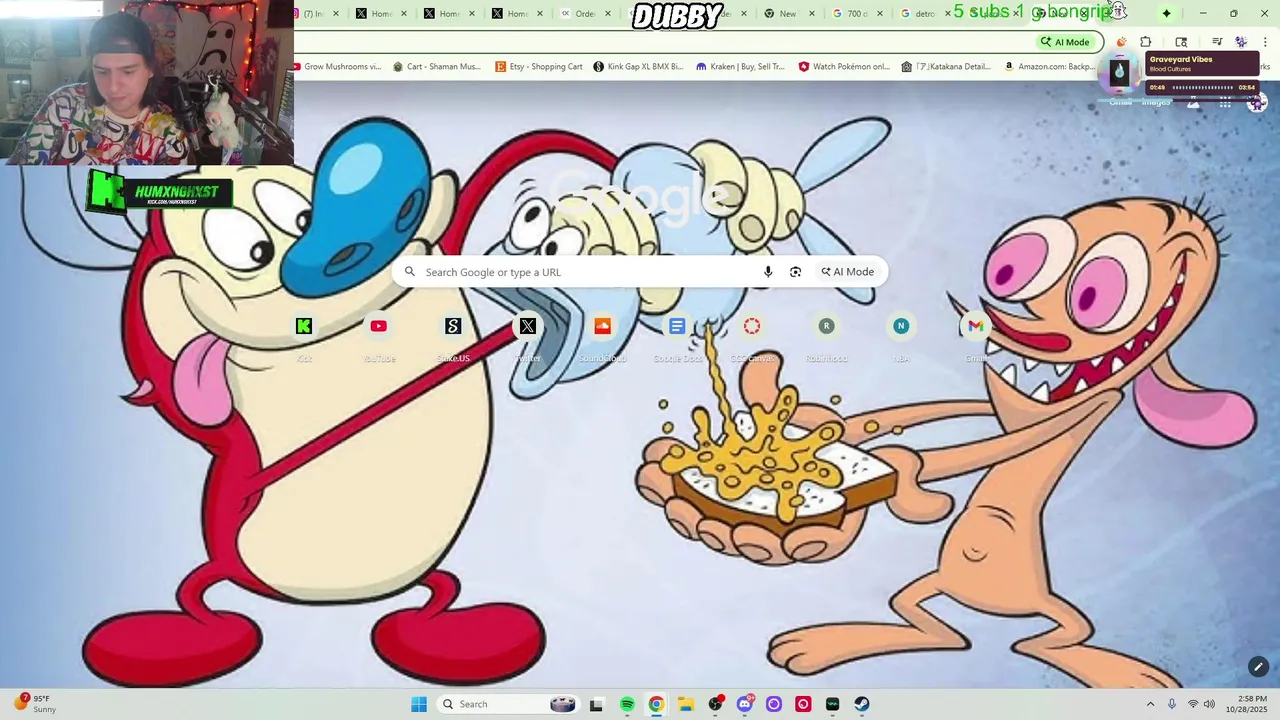Open the GCS Canvas shortcut tile

tap(752, 335)
